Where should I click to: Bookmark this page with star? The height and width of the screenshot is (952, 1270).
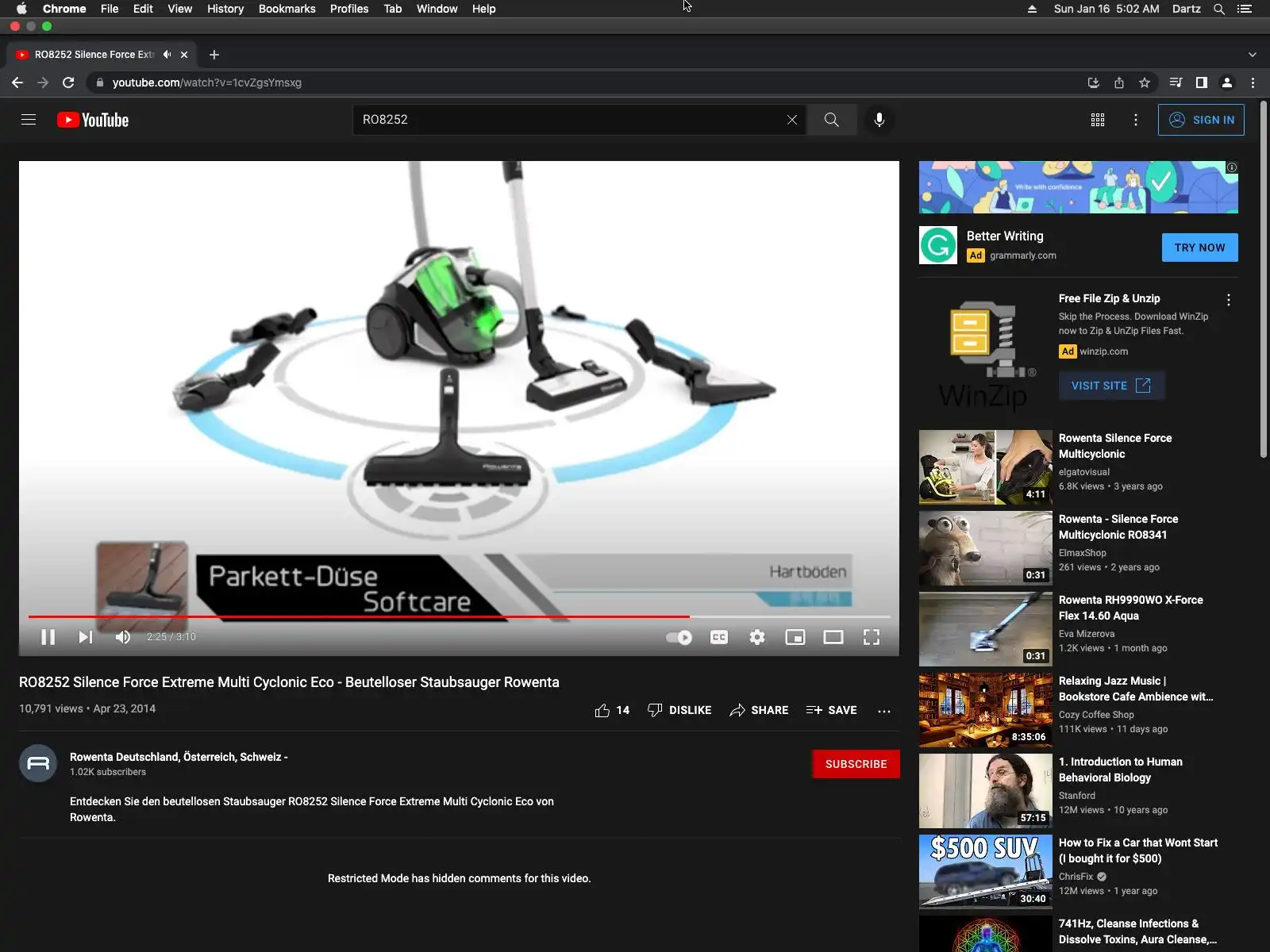1145,83
